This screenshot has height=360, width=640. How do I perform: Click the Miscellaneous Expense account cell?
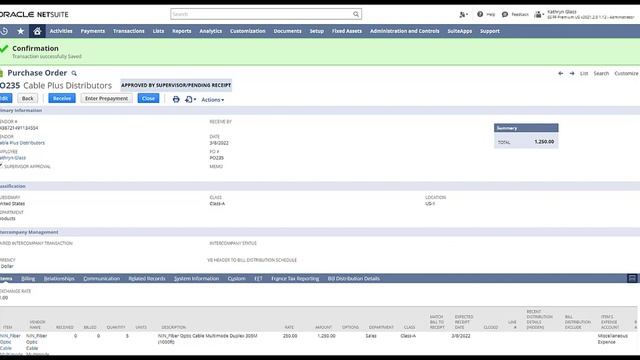(613, 339)
